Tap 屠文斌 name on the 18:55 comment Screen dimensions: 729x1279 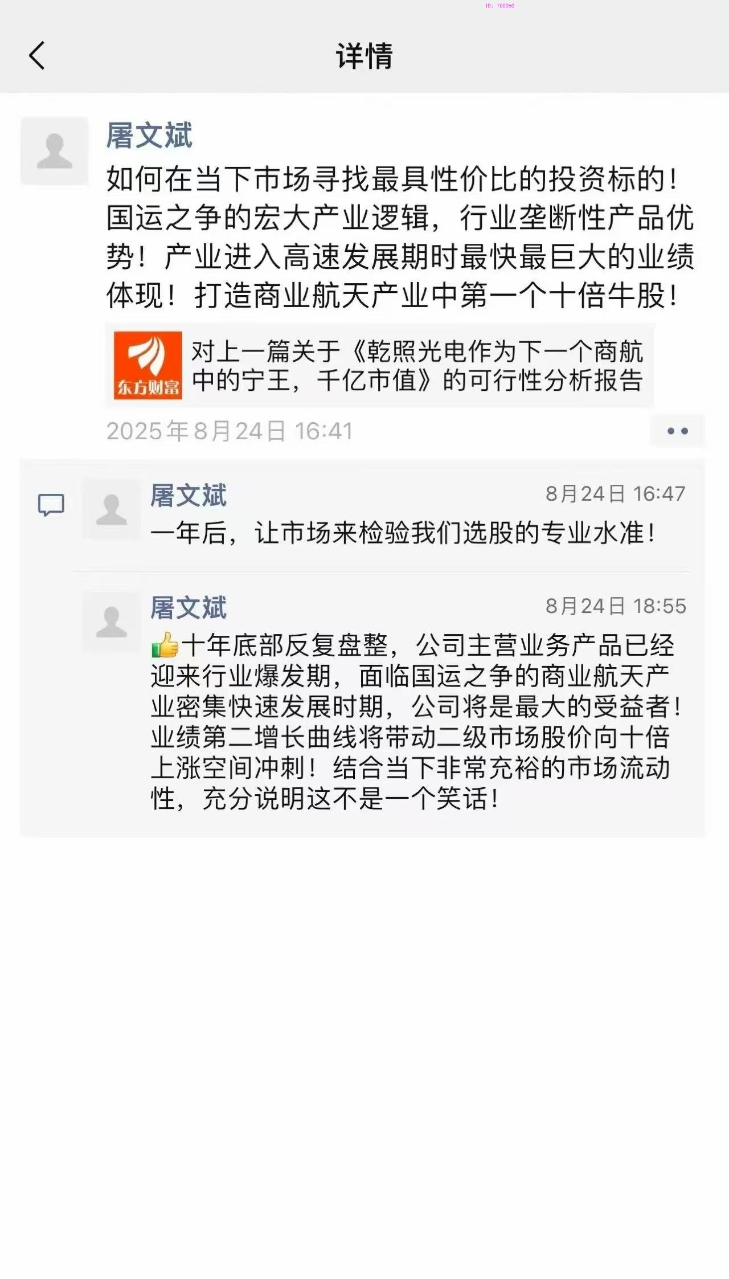(x=188, y=607)
